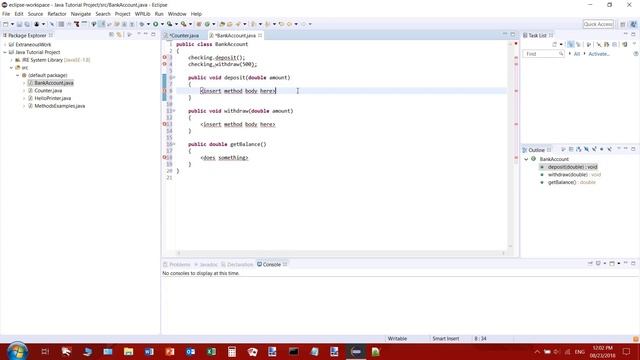The width and height of the screenshot is (640, 360).
Task: Open the Navigate menu
Action: point(81,14)
